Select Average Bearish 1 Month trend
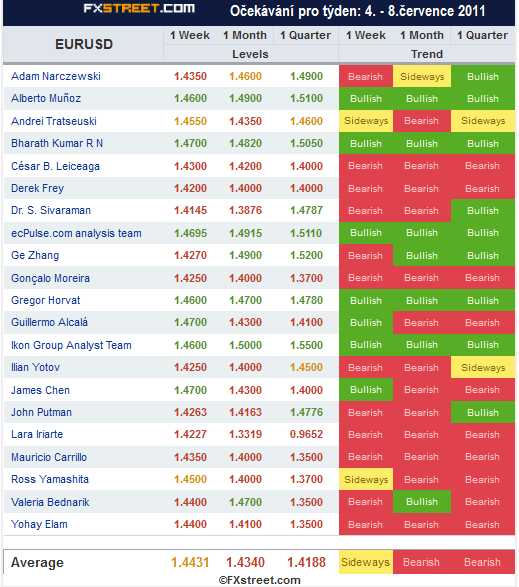Viewport: 519px width, 587px height. point(422,562)
